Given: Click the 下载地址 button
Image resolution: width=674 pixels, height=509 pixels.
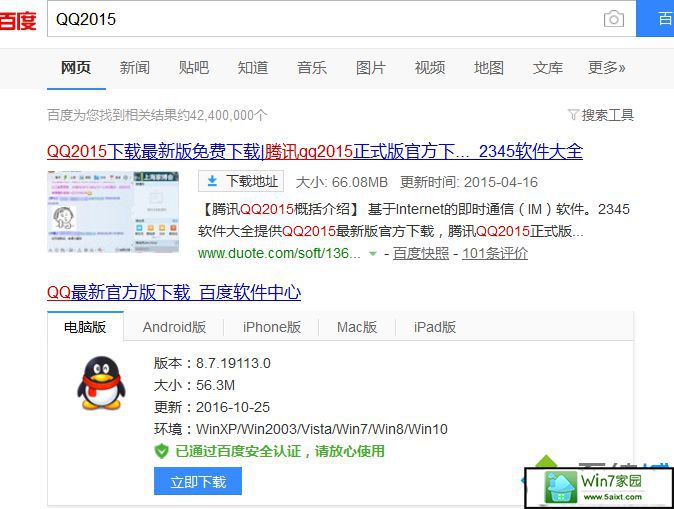Looking at the screenshot, I should (241, 181).
